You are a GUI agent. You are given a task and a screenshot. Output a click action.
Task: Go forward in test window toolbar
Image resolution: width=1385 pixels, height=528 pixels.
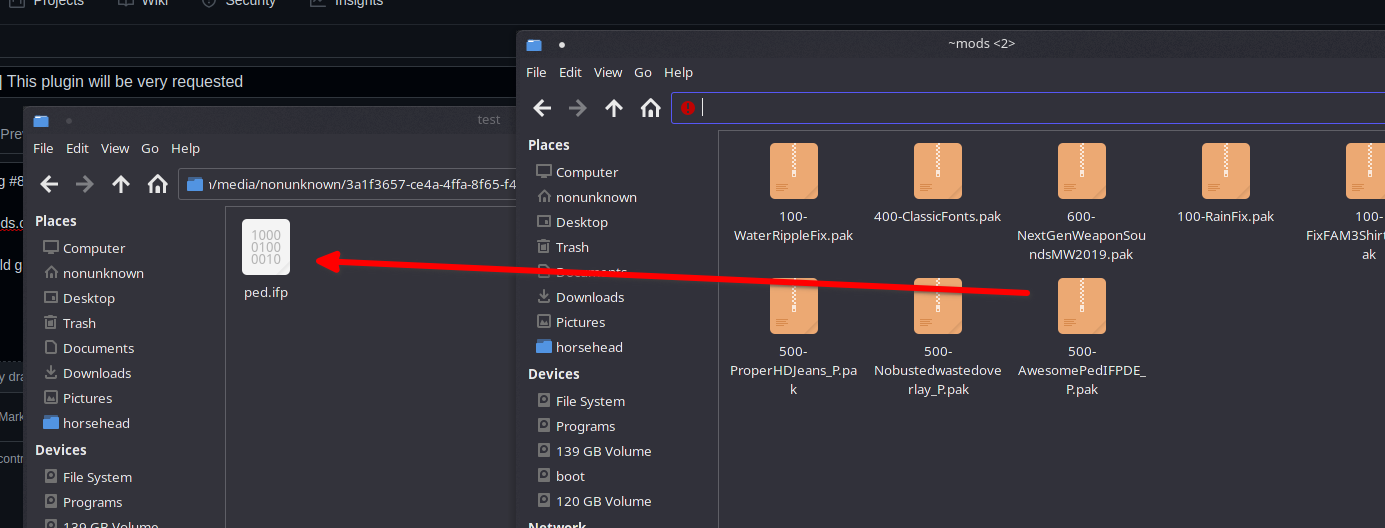click(x=85, y=184)
